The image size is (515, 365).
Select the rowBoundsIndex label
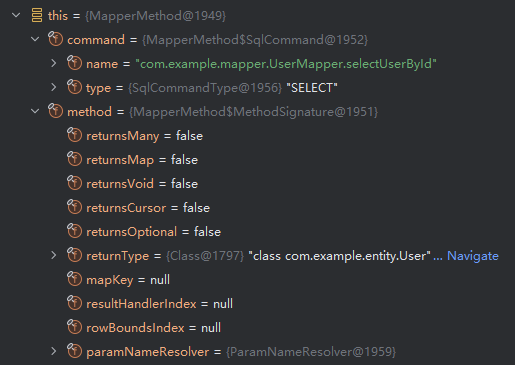(135, 328)
